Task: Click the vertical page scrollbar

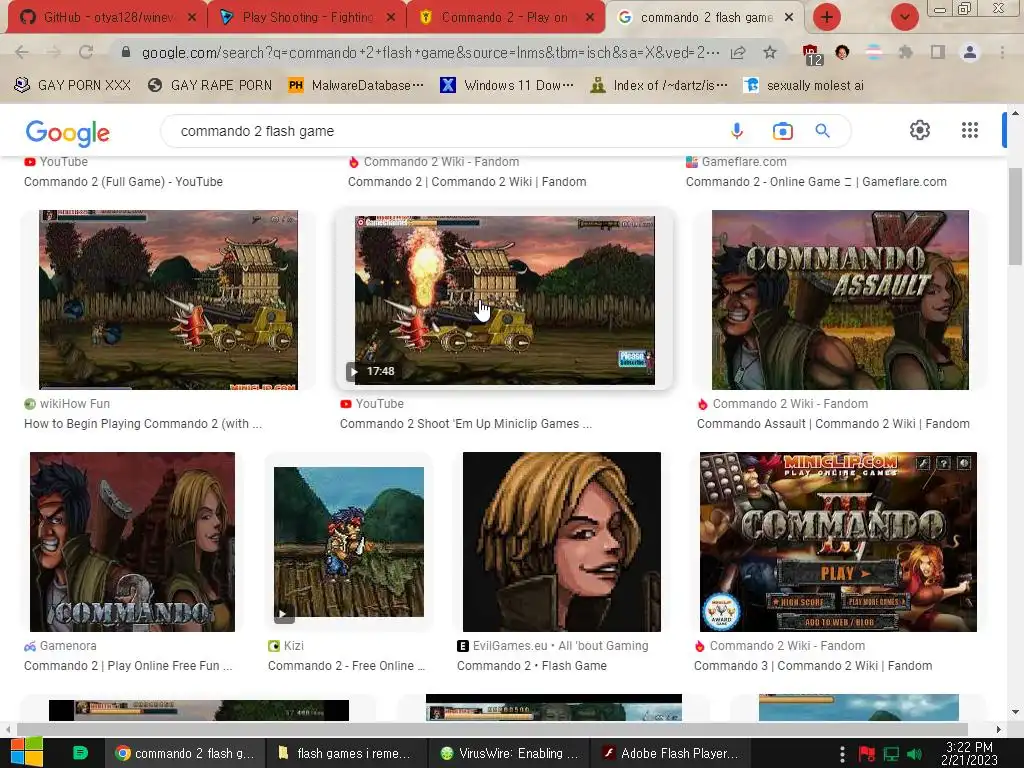Action: point(1015,216)
